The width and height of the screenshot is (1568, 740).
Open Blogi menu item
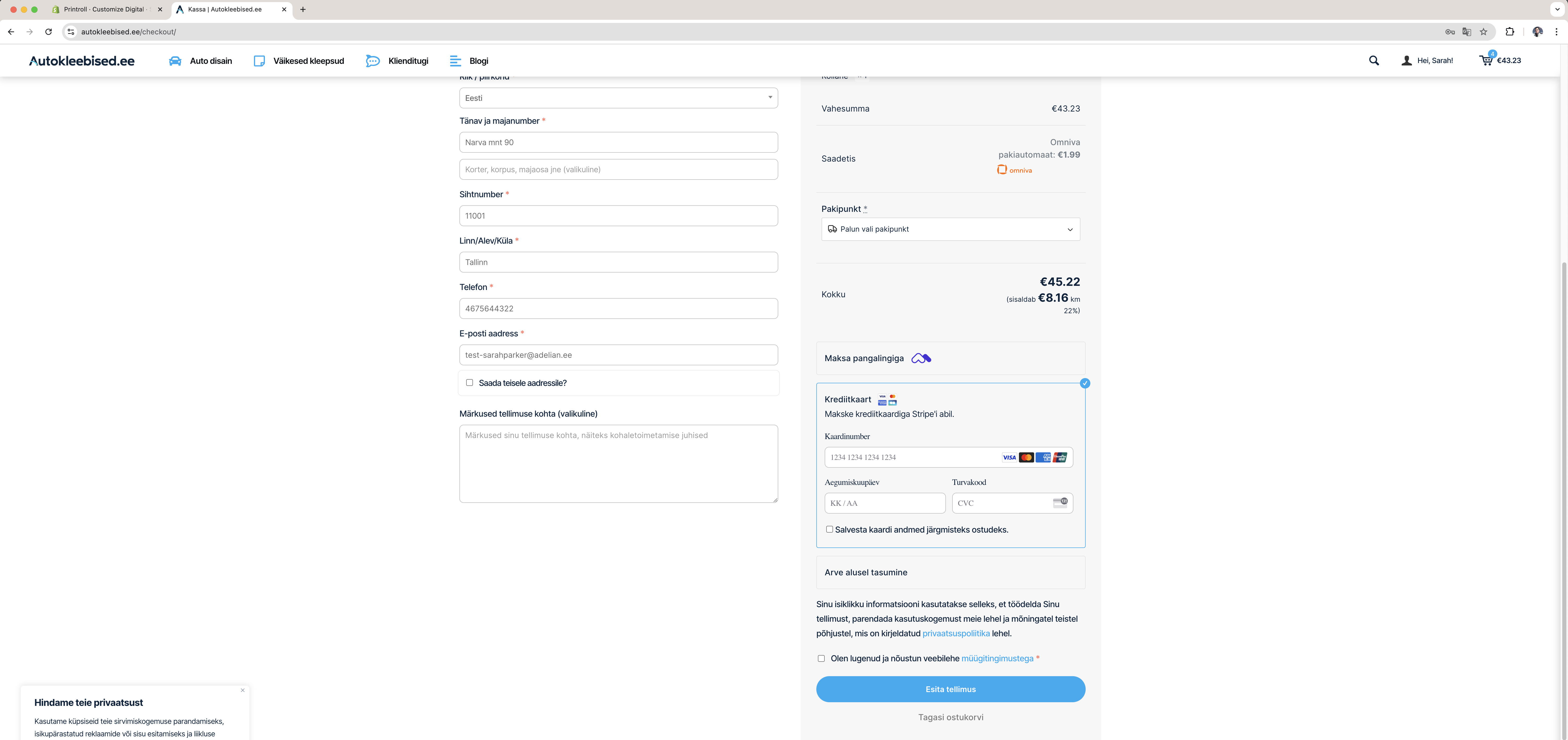pyautogui.click(x=469, y=61)
